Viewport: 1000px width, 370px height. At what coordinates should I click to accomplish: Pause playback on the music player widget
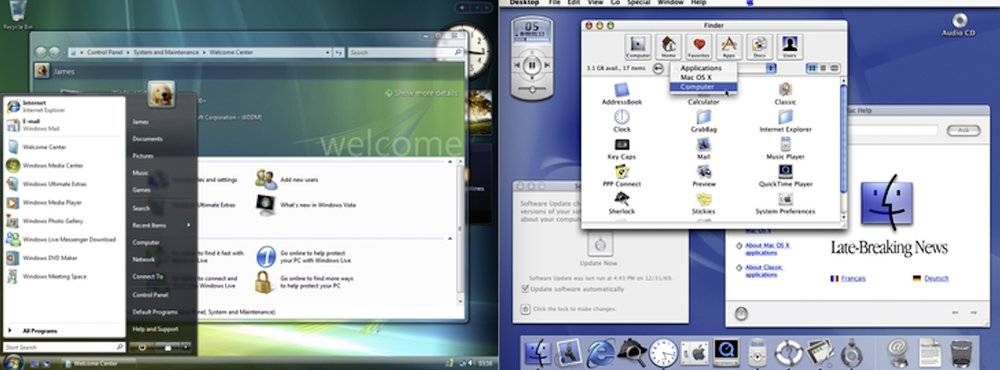click(x=532, y=65)
